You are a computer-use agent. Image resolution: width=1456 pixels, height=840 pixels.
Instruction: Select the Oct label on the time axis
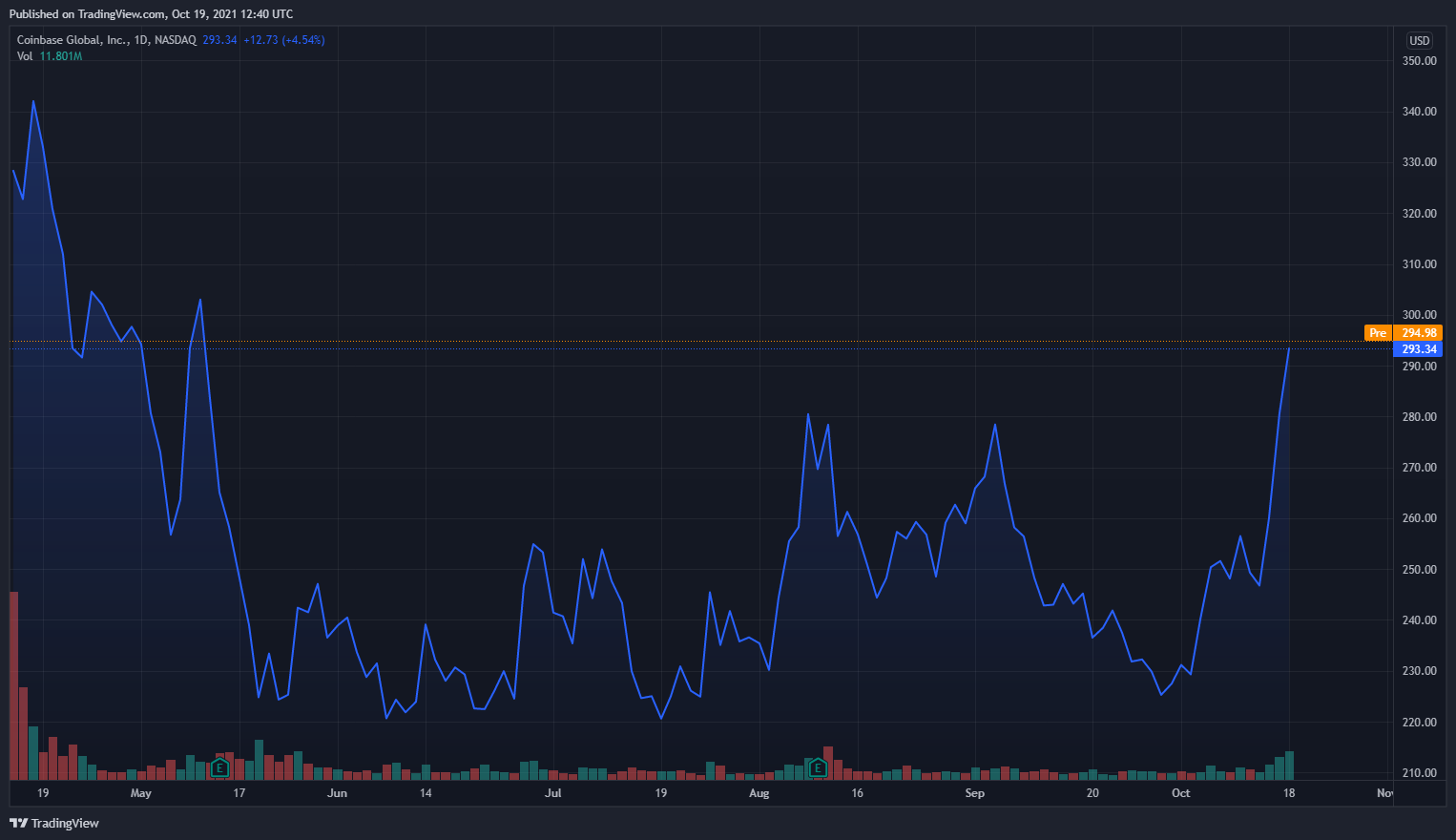click(1180, 793)
